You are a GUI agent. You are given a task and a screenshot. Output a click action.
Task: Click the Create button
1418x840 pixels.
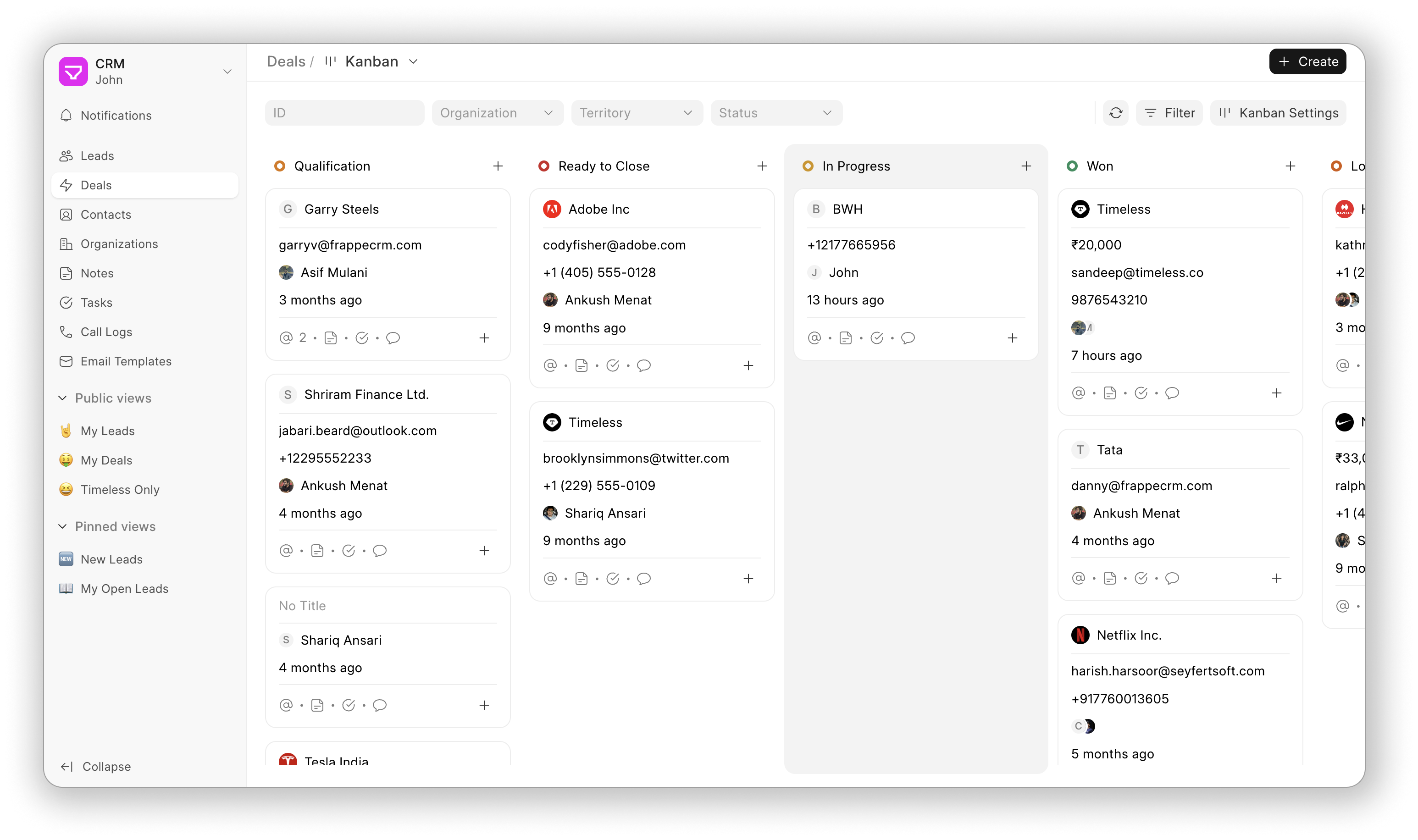(1307, 62)
